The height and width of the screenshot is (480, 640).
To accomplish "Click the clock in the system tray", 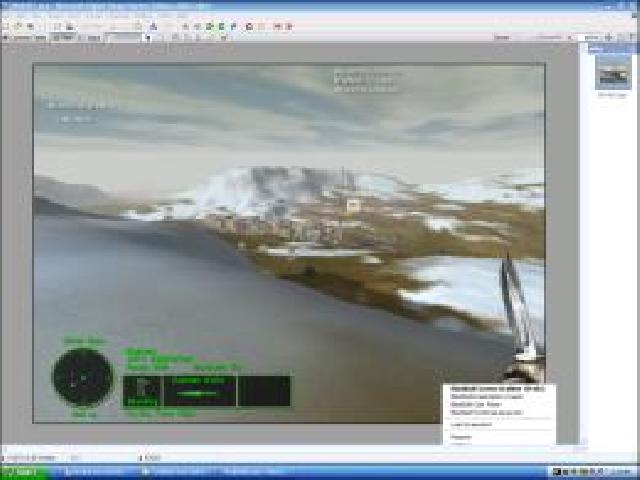I will 623,472.
